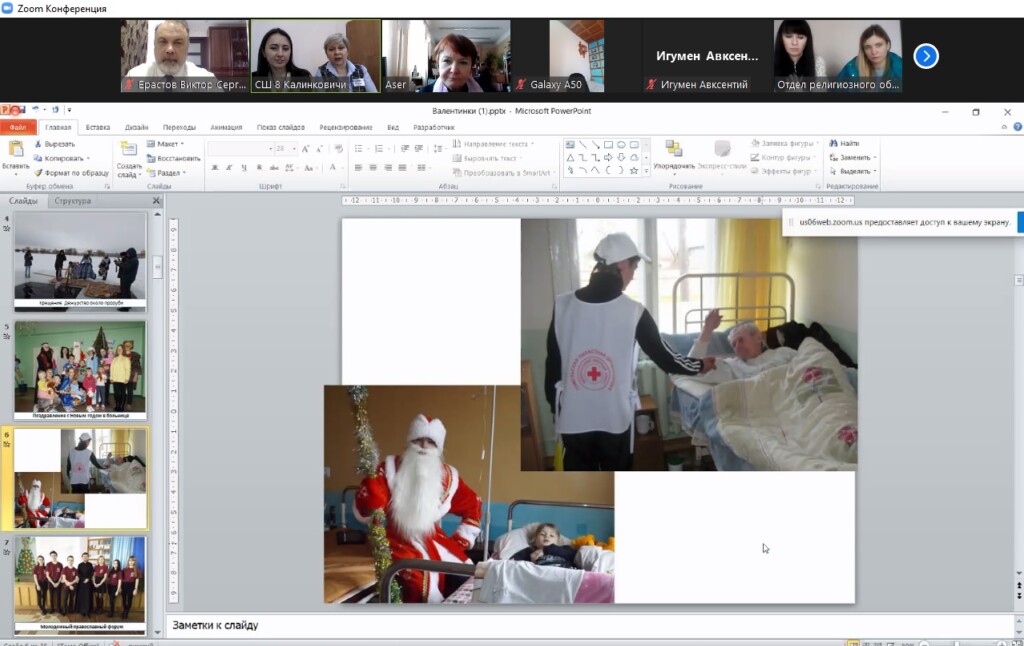This screenshot has width=1024, height=646.
Task: Click the New Slide (Создать слайд) icon
Action: pos(129,150)
